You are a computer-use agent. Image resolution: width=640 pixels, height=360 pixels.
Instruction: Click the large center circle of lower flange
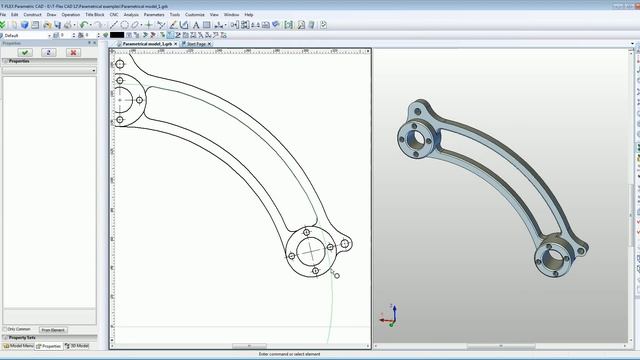311,251
